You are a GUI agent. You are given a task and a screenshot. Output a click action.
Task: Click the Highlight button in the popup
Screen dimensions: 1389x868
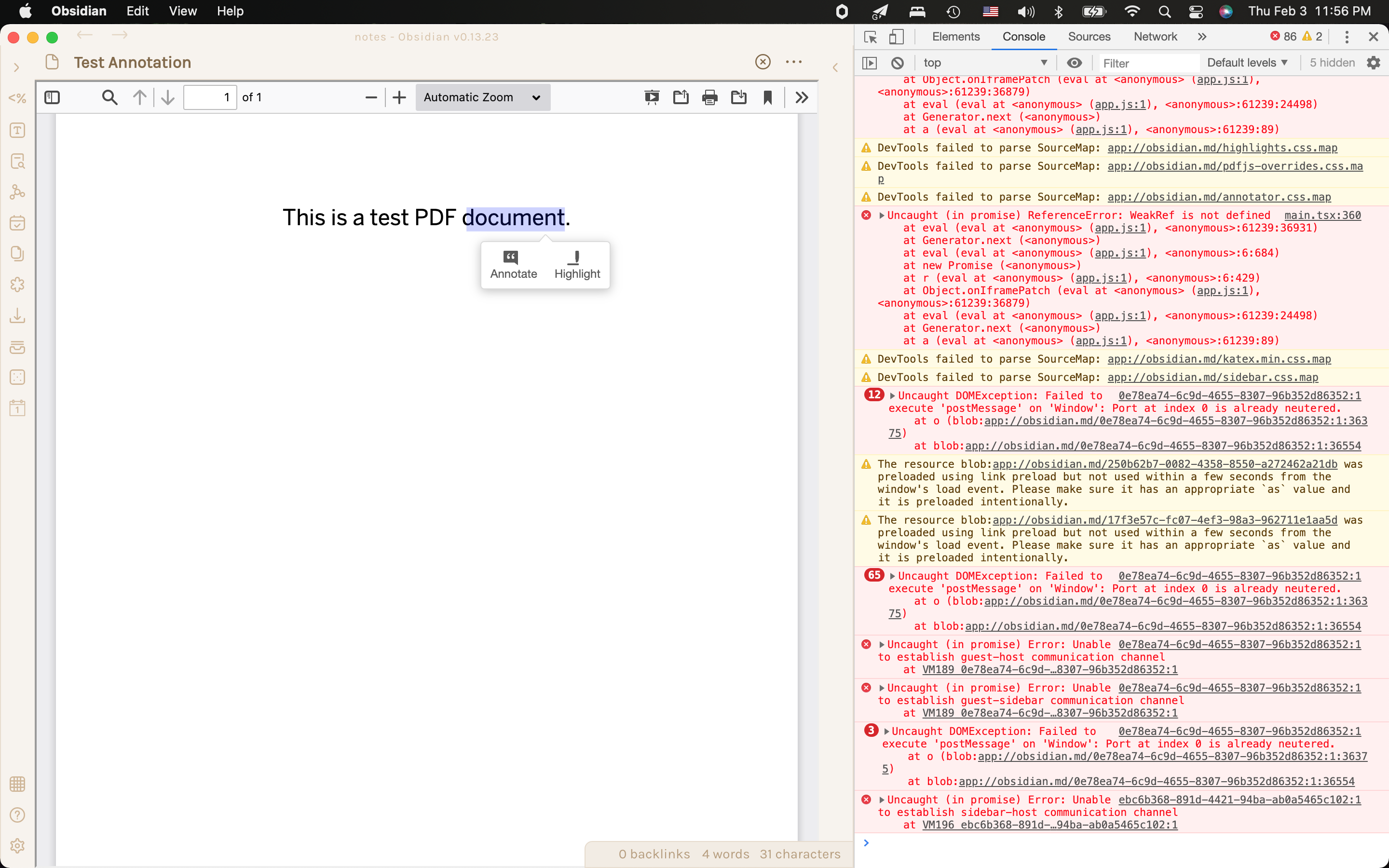[576, 265]
